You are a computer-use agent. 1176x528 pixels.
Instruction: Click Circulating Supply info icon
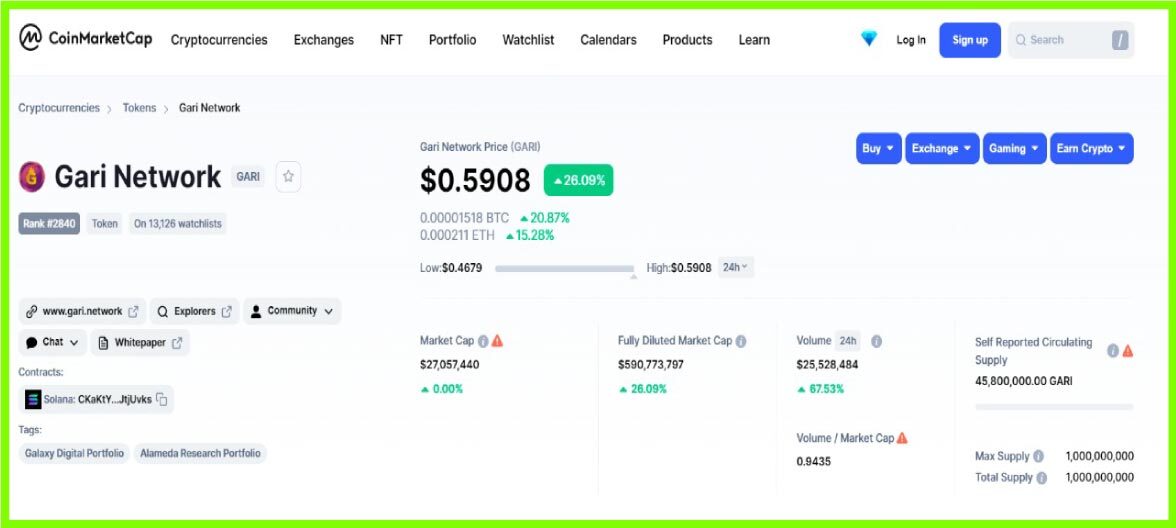coord(1113,350)
